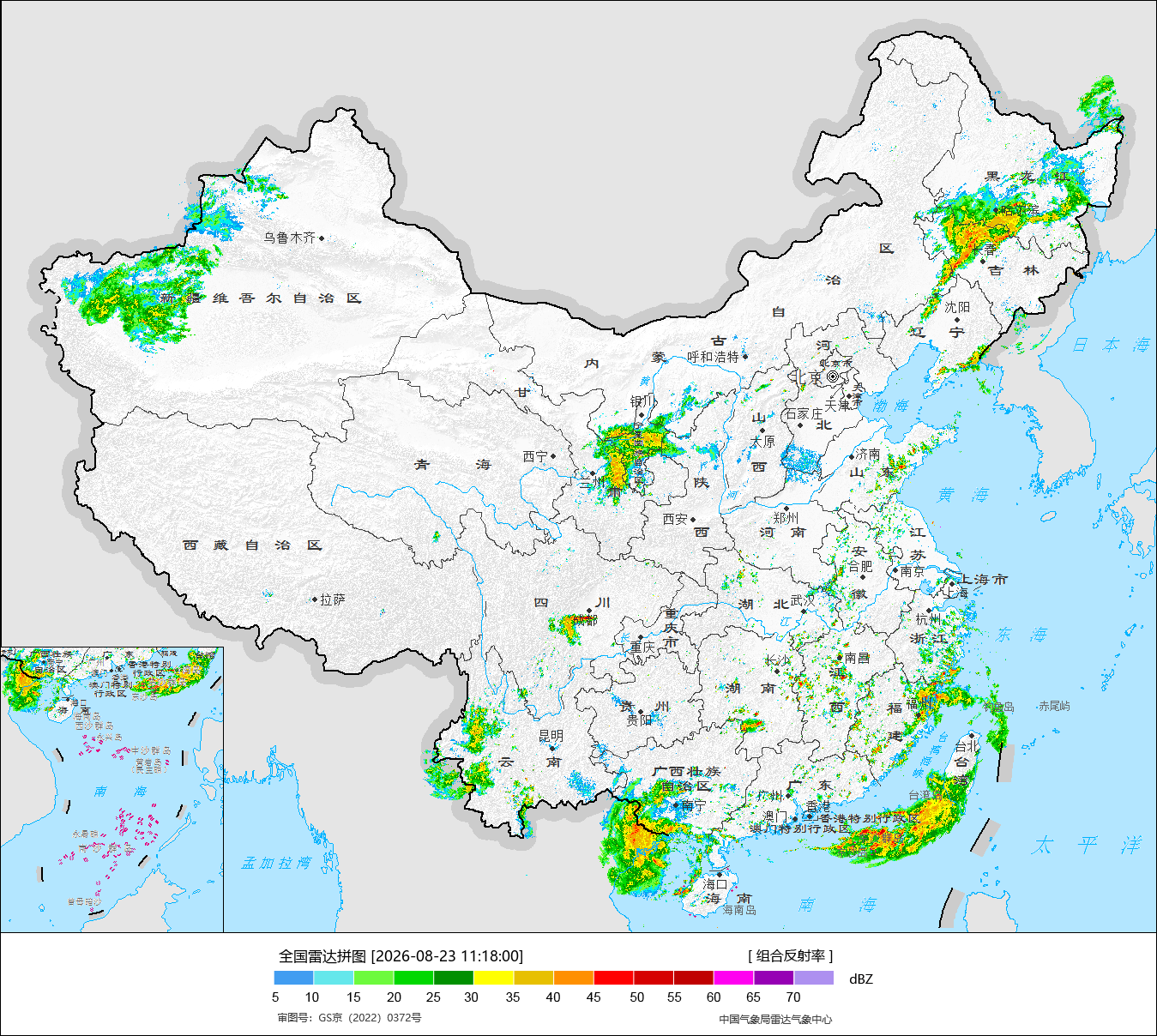The height and width of the screenshot is (1036, 1157).
Task: Click the Xining city marker
Action: [553, 456]
